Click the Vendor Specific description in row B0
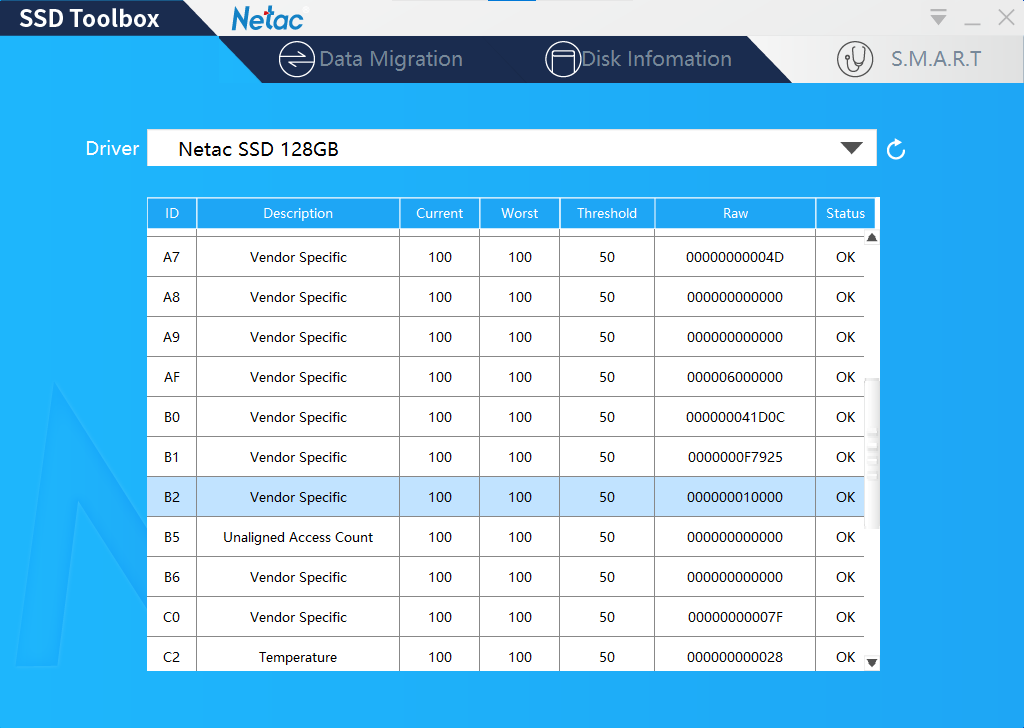This screenshot has width=1024, height=728. [x=298, y=417]
